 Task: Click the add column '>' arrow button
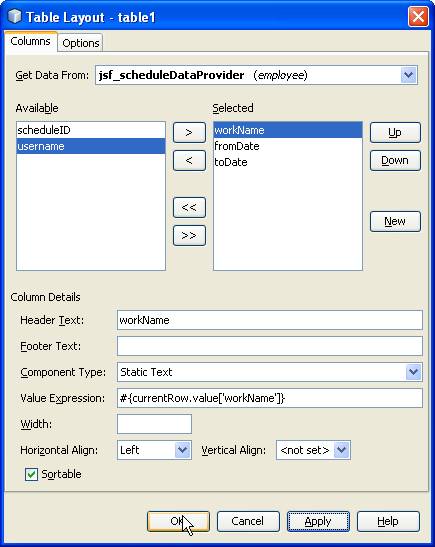click(189, 133)
